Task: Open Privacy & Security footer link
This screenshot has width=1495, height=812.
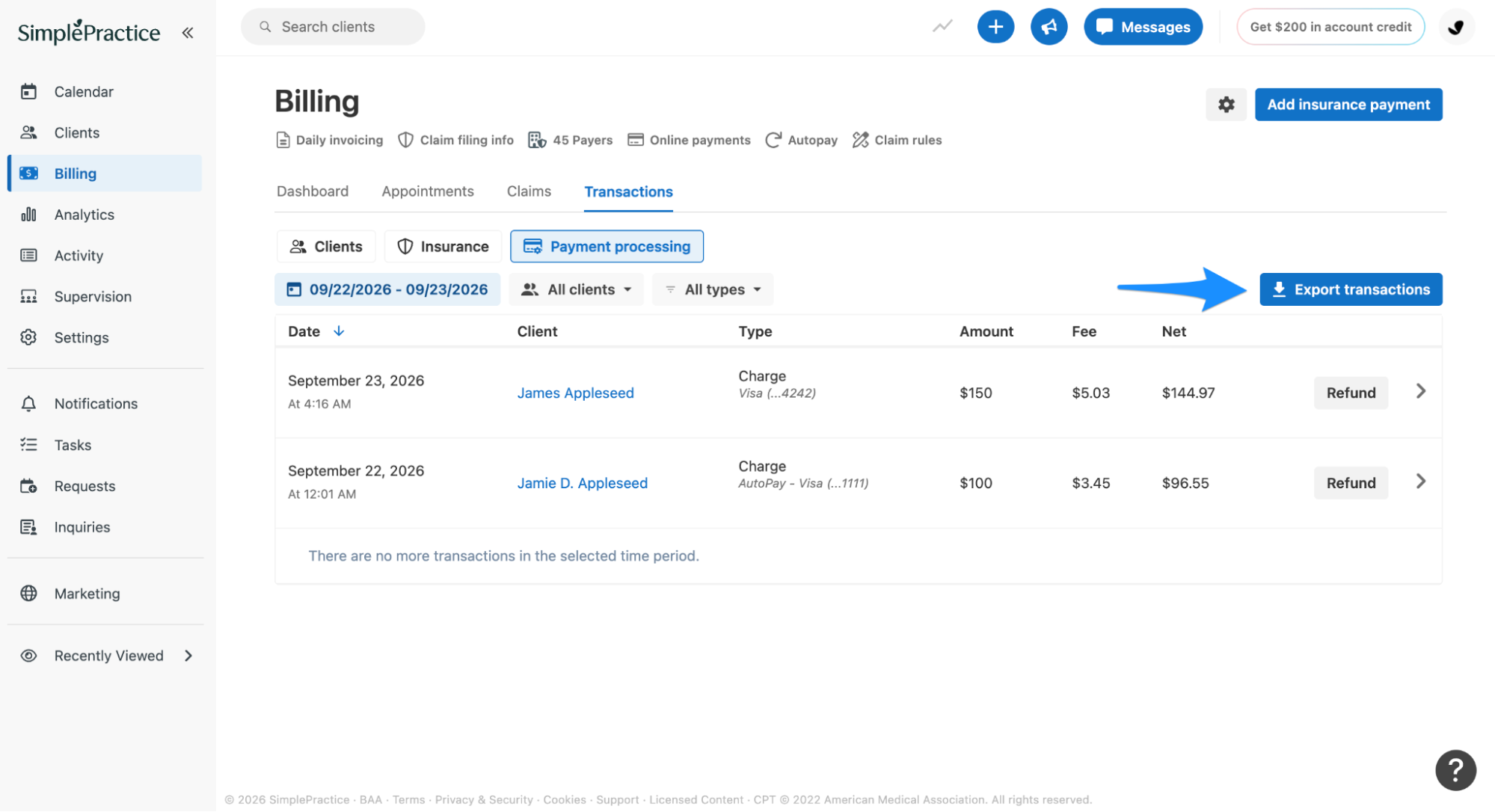Action: pos(484,800)
